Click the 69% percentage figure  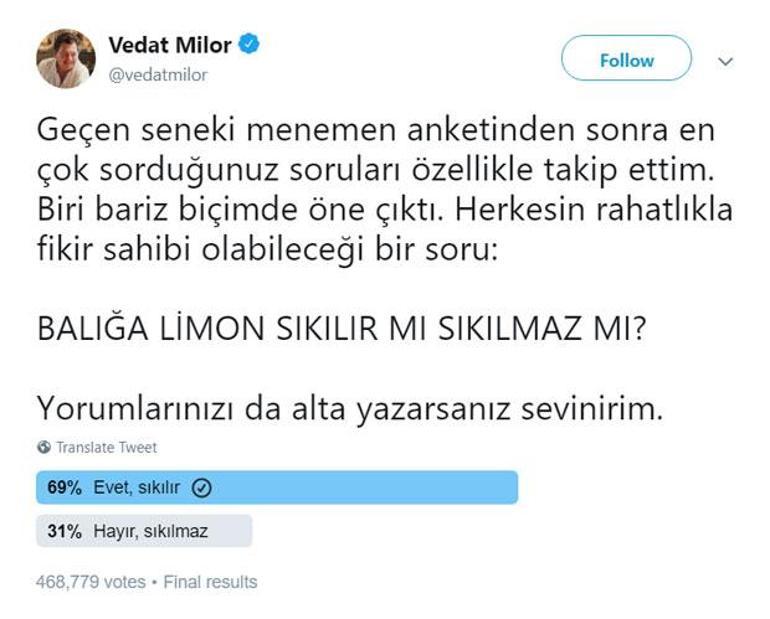tap(63, 489)
